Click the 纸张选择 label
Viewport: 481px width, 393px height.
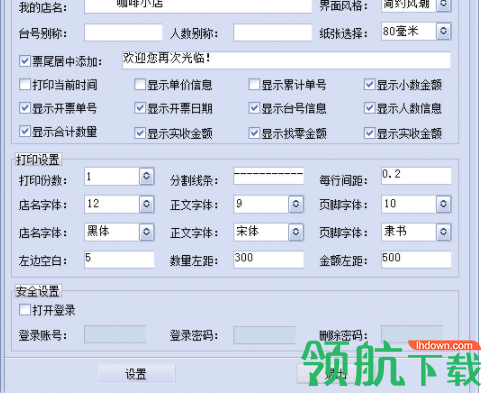tap(344, 33)
